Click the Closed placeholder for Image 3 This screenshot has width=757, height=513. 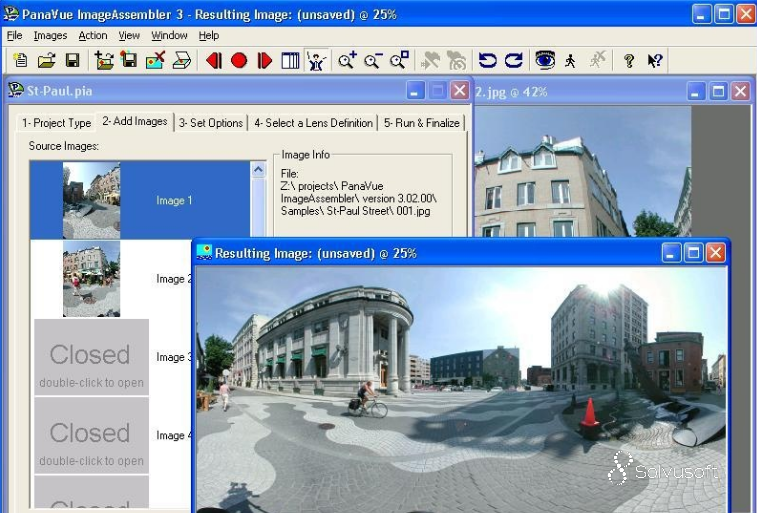[91, 357]
